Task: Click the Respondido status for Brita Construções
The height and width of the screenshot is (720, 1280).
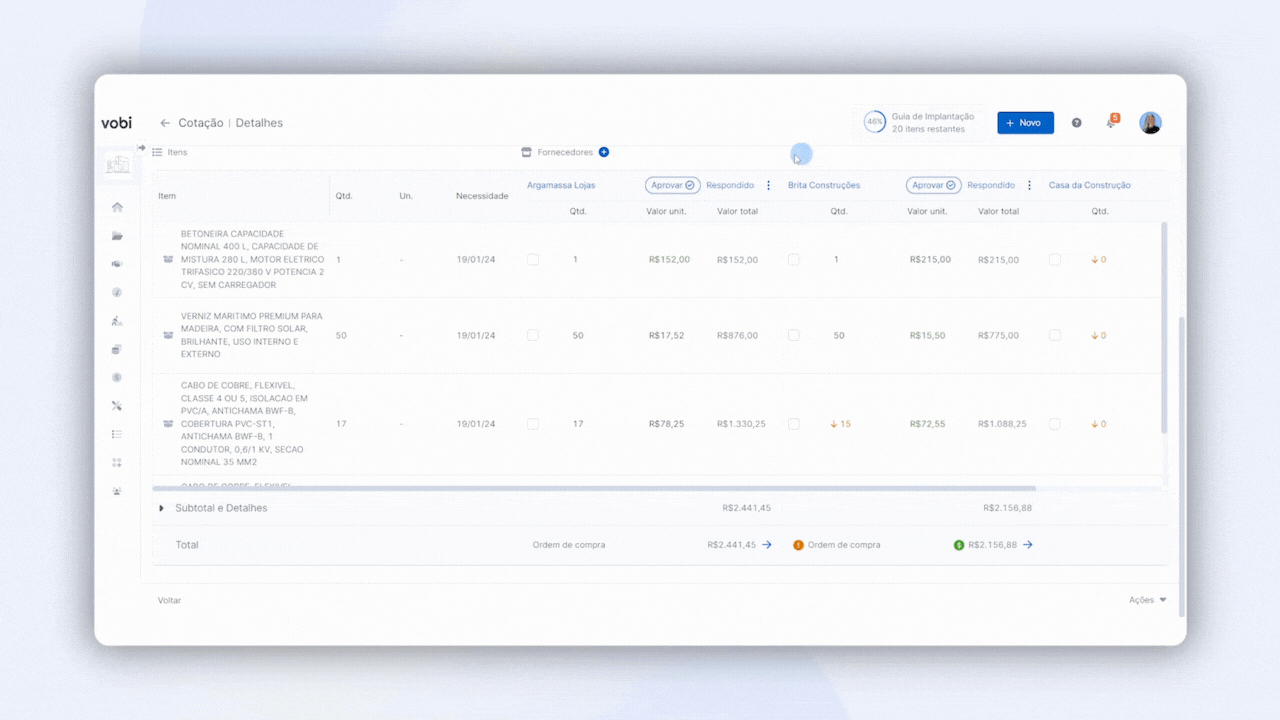Action: pos(991,185)
